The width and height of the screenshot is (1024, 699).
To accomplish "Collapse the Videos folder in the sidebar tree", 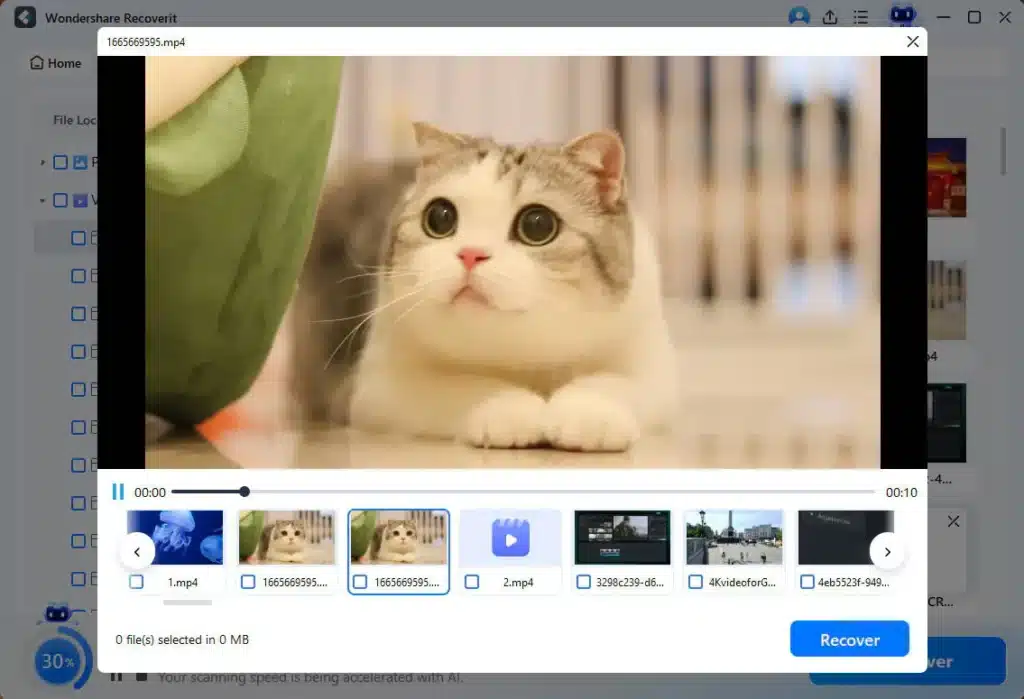I will [41, 200].
